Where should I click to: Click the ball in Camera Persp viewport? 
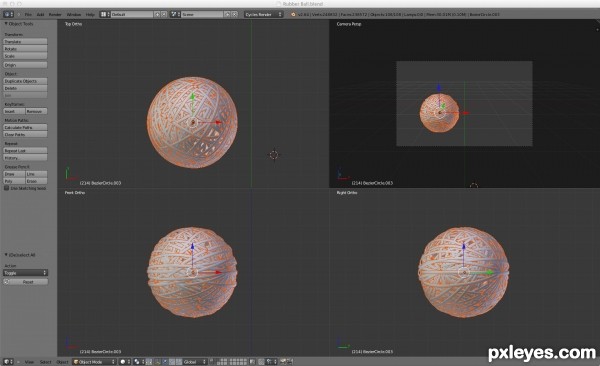pos(439,113)
